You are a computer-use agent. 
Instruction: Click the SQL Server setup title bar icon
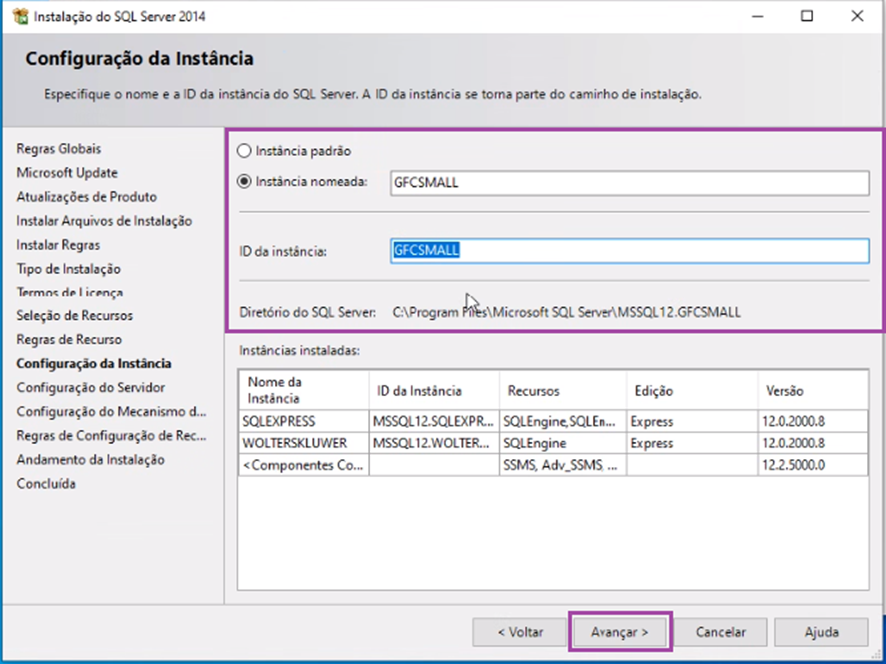click(x=20, y=16)
